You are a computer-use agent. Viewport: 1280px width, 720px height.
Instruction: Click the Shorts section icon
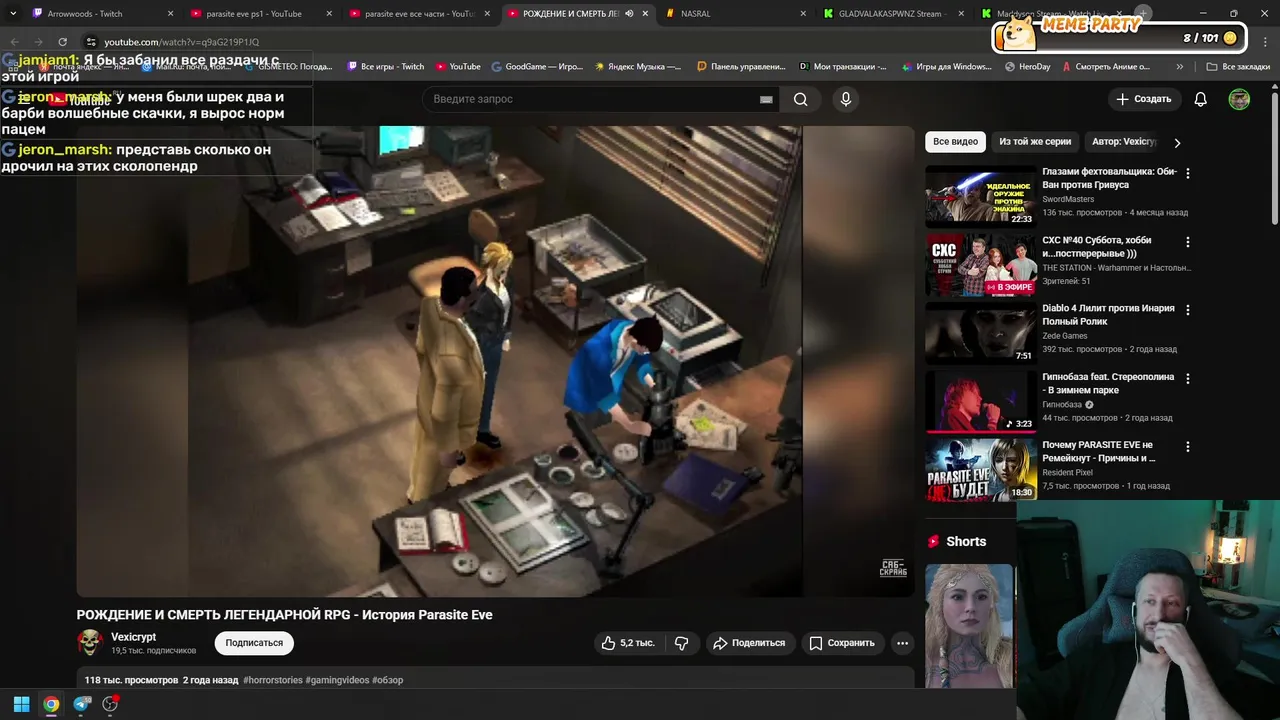pos(934,541)
